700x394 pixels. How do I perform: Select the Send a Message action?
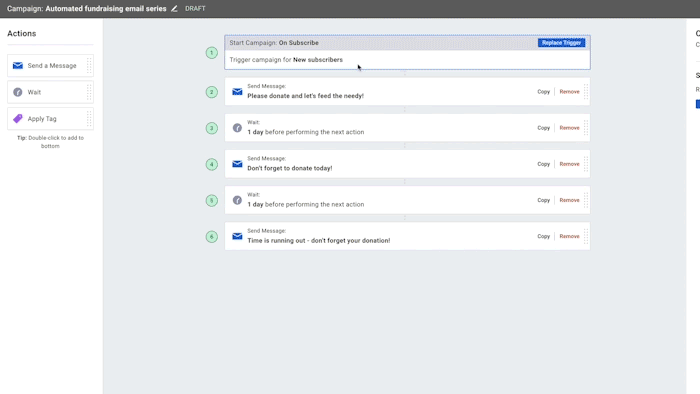(x=50, y=66)
